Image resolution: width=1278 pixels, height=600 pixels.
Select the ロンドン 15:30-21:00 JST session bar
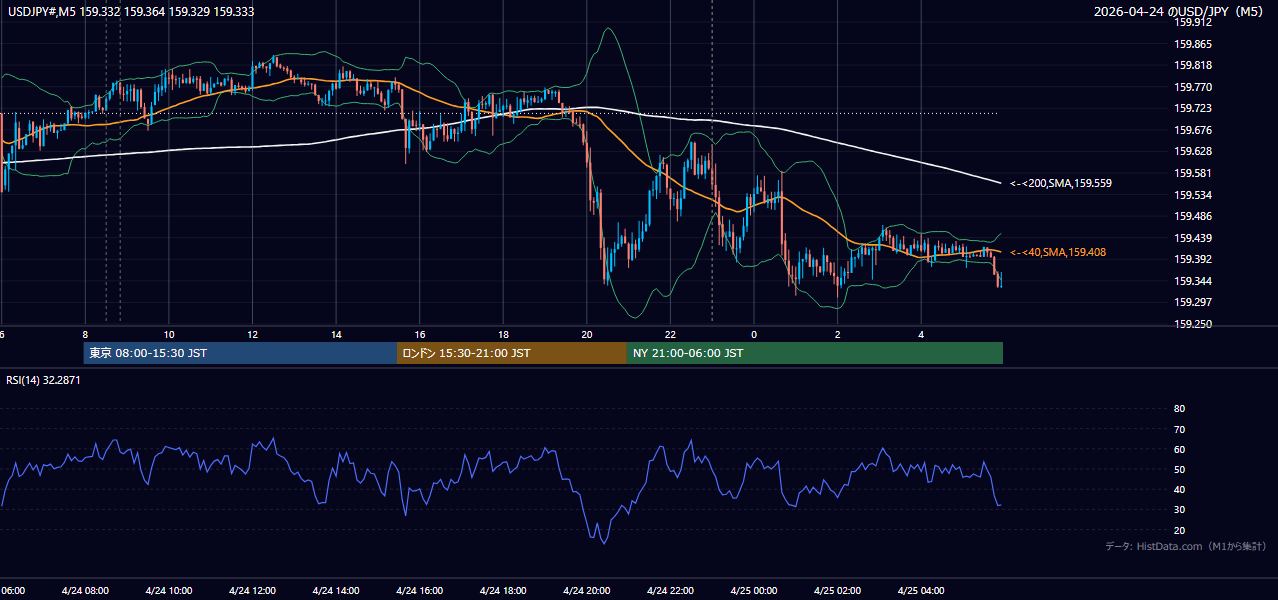512,353
